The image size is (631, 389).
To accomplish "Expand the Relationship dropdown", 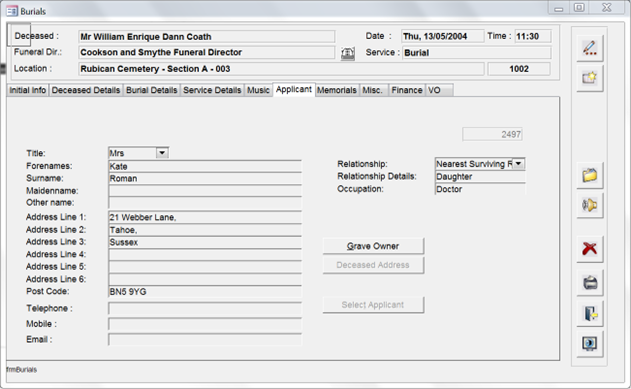I will [519, 164].
